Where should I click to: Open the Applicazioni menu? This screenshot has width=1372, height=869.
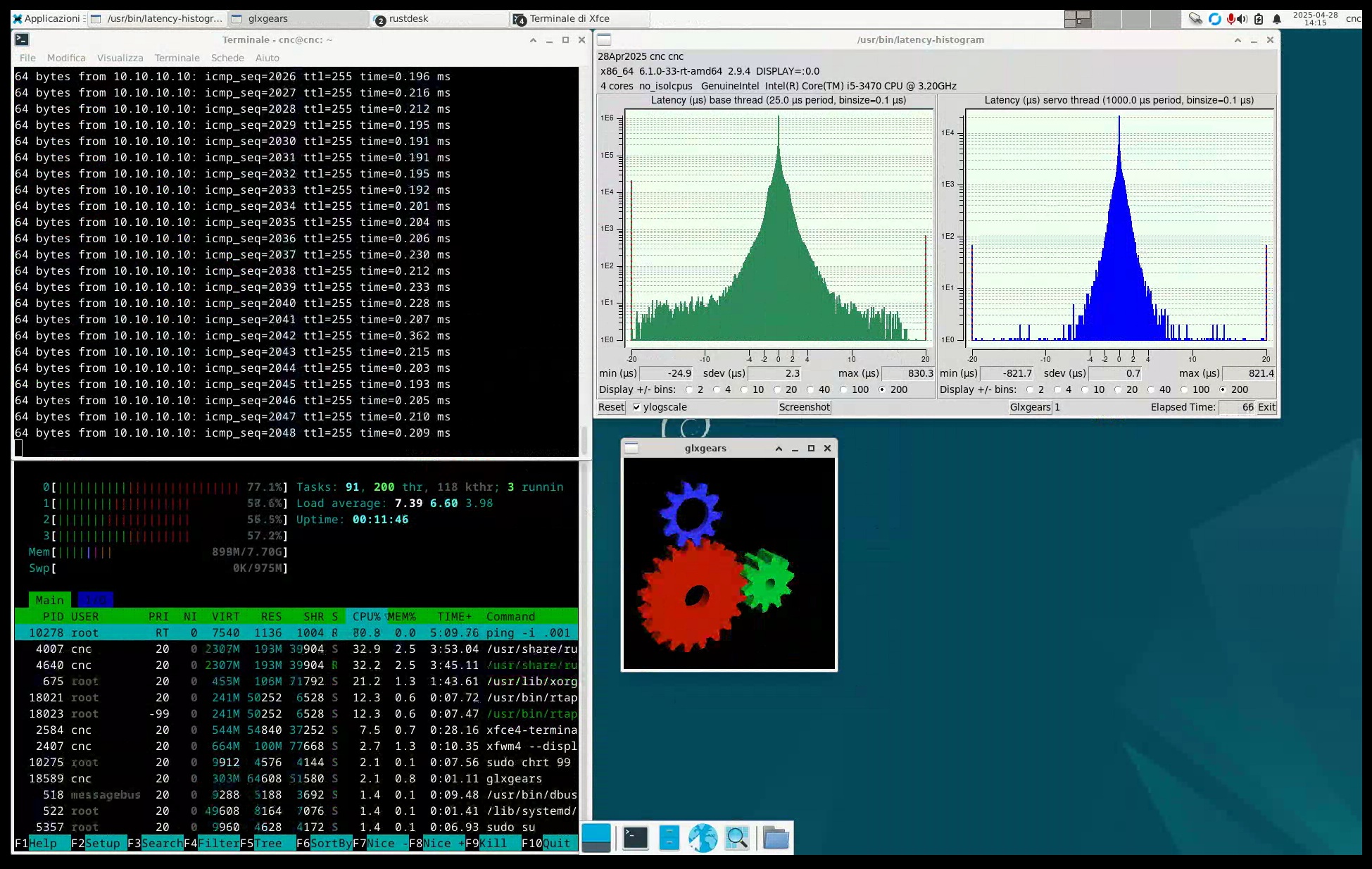click(x=46, y=18)
